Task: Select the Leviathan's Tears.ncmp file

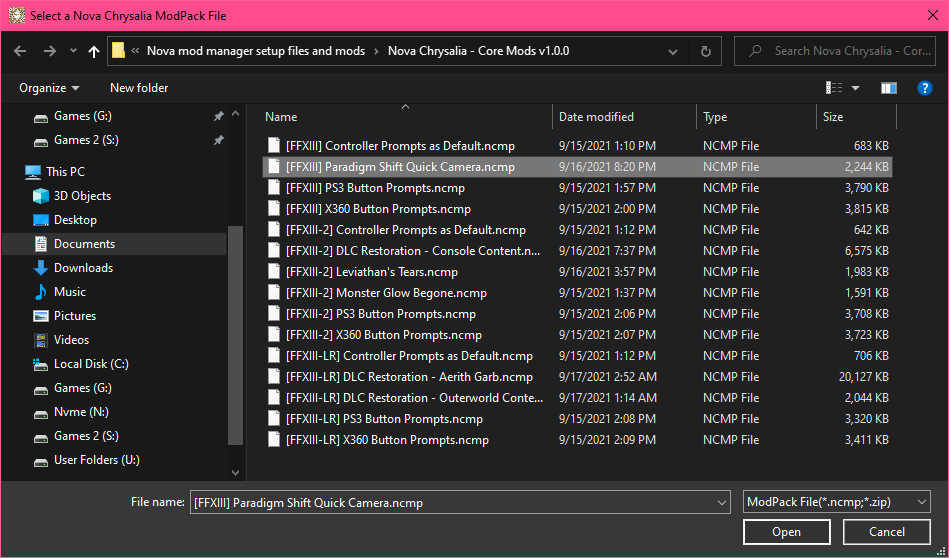Action: (371, 272)
